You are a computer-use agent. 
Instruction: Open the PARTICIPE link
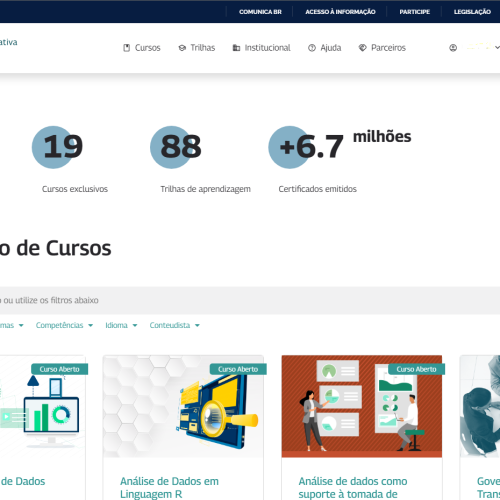coord(415,12)
